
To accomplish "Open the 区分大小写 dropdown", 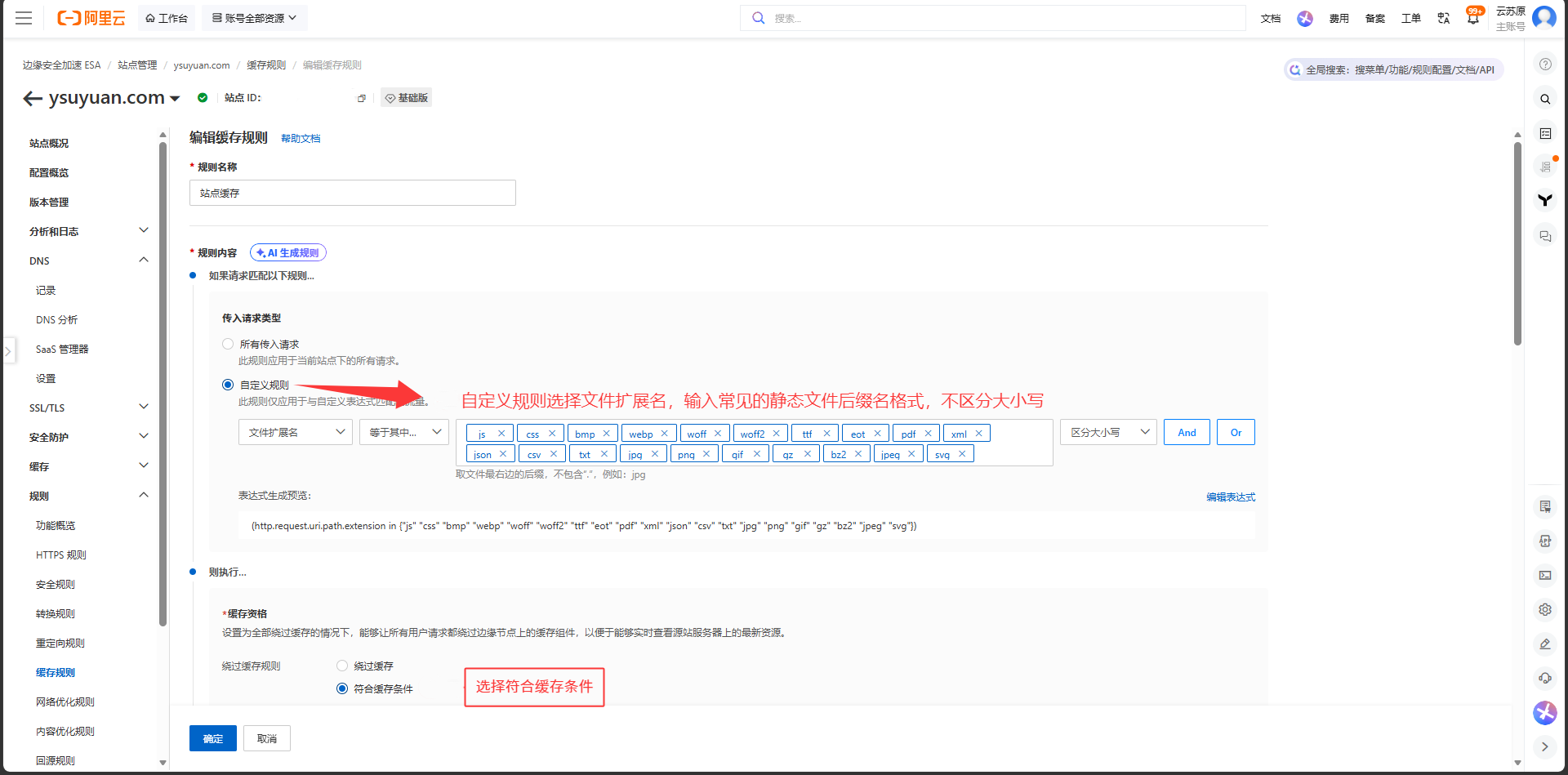I will (x=1108, y=432).
